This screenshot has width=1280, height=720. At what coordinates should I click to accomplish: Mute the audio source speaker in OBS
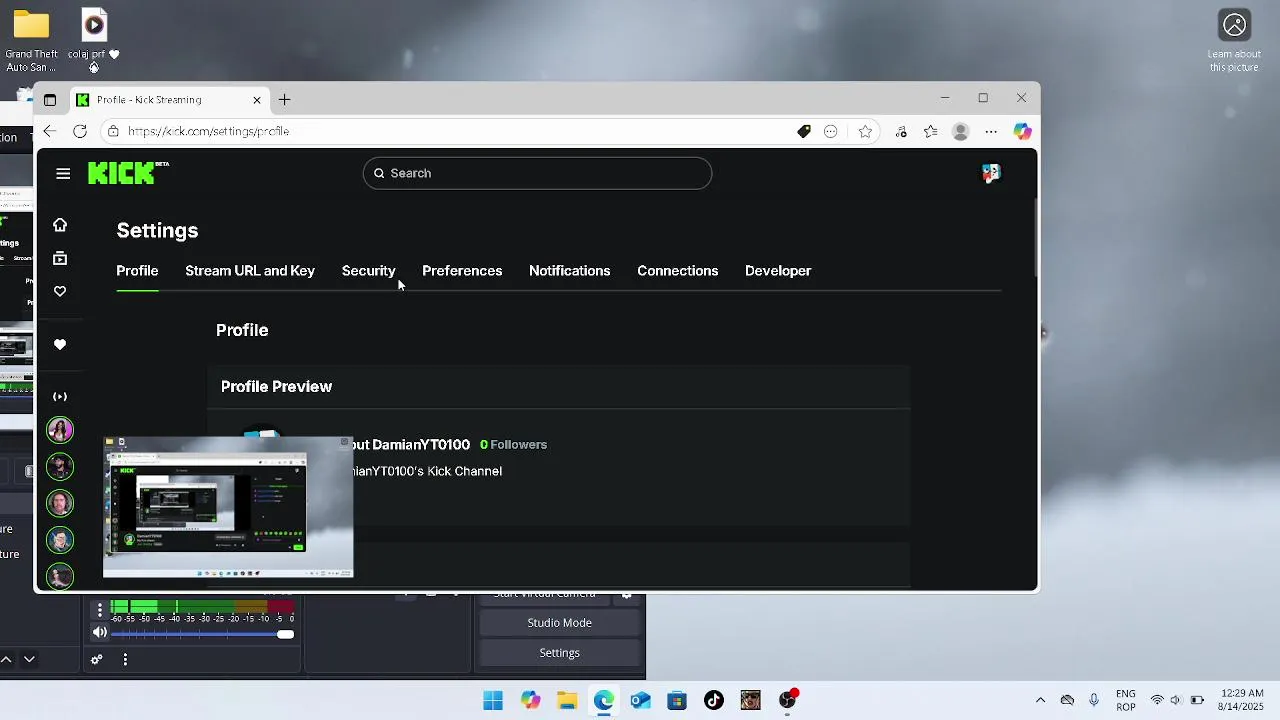100,632
